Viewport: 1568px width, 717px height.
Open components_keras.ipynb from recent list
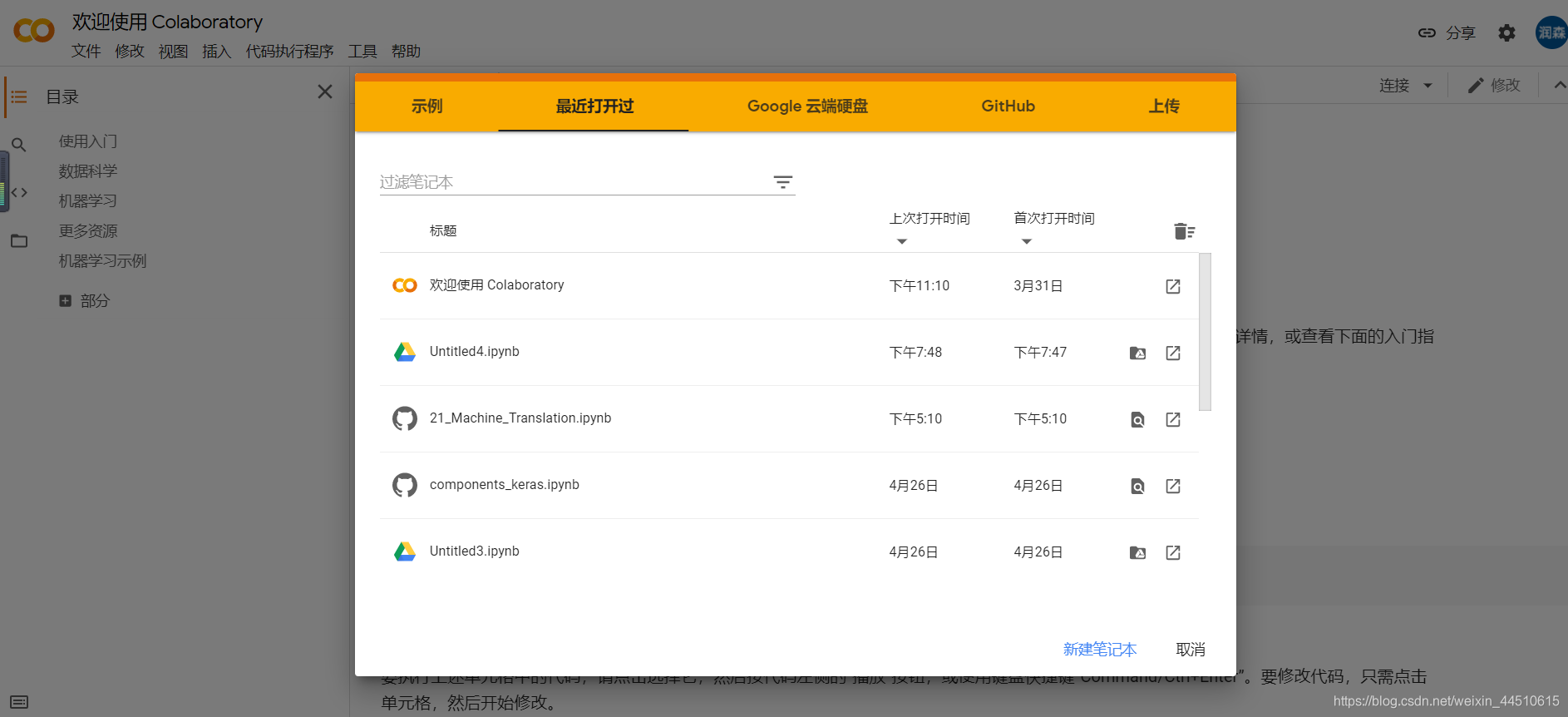[504, 485]
